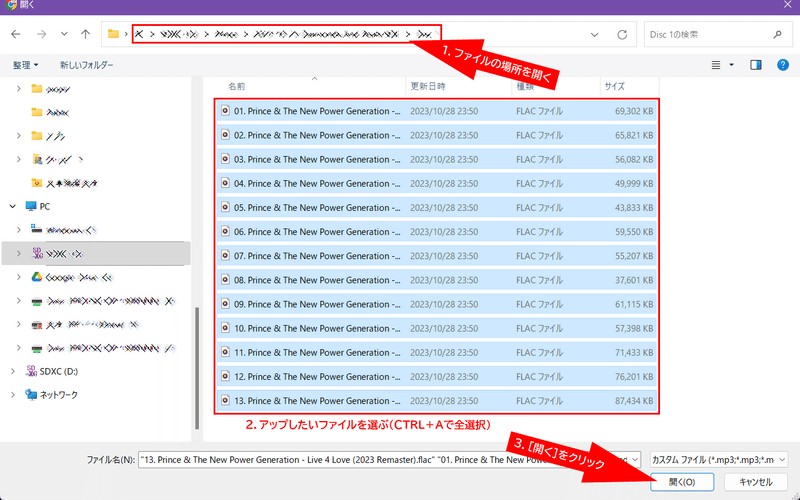This screenshot has height=500, width=800.
Task: Open help with the question mark icon
Action: pyautogui.click(x=783, y=65)
